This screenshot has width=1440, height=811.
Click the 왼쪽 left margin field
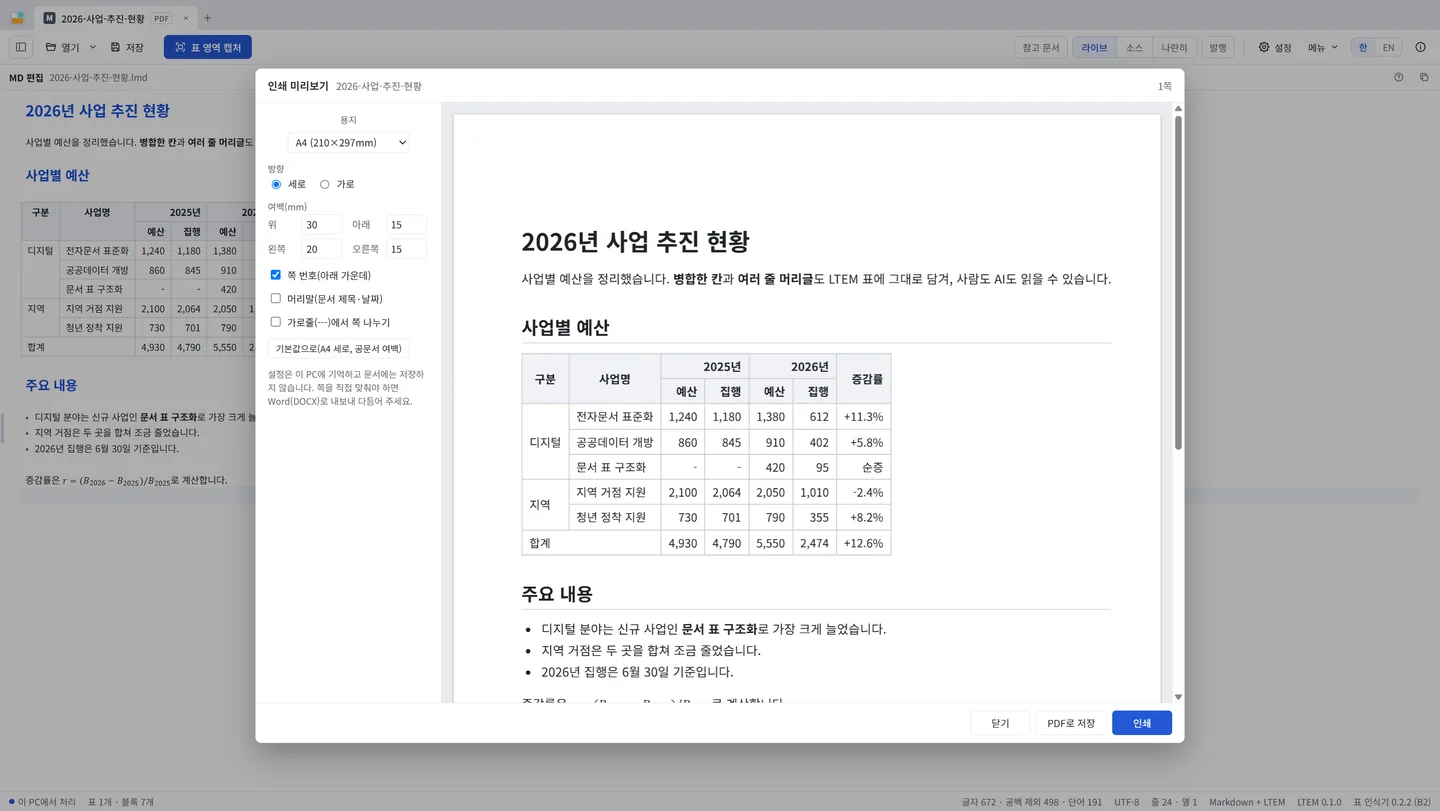click(x=322, y=249)
